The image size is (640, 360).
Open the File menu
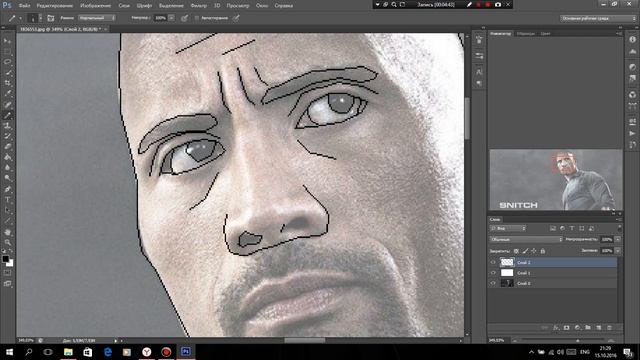pos(24,6)
